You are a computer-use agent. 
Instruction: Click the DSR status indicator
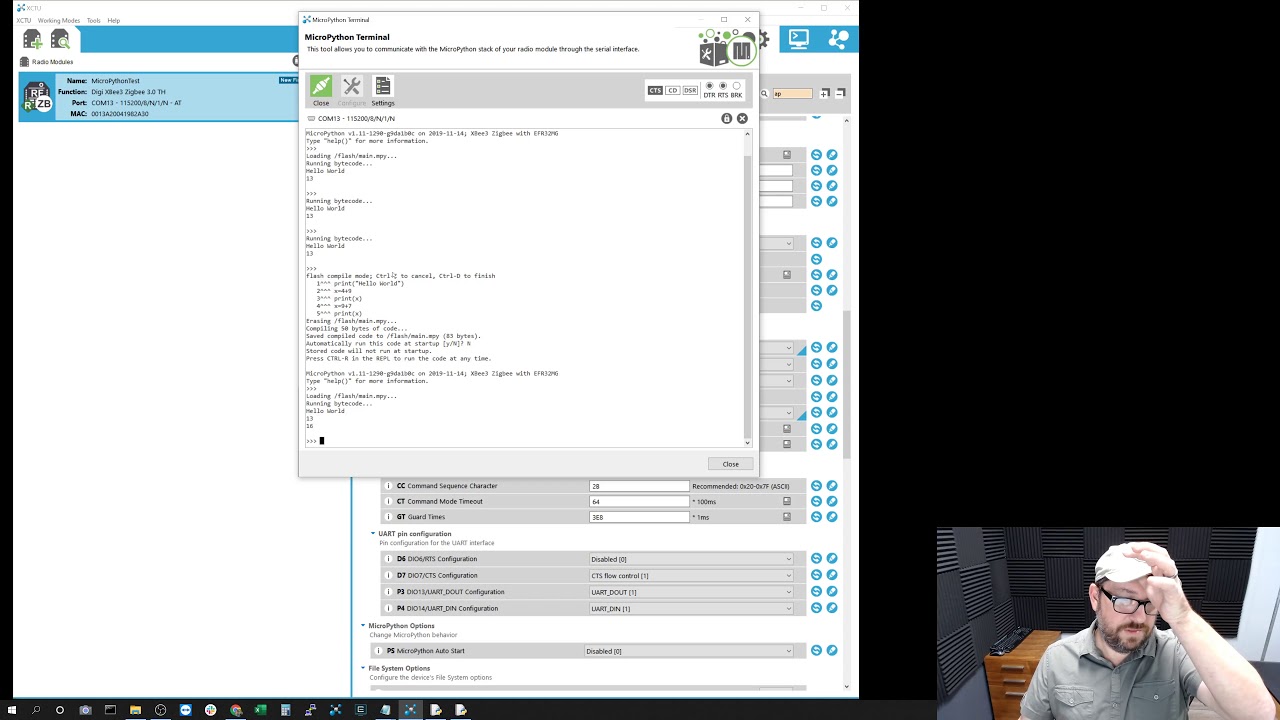(690, 90)
